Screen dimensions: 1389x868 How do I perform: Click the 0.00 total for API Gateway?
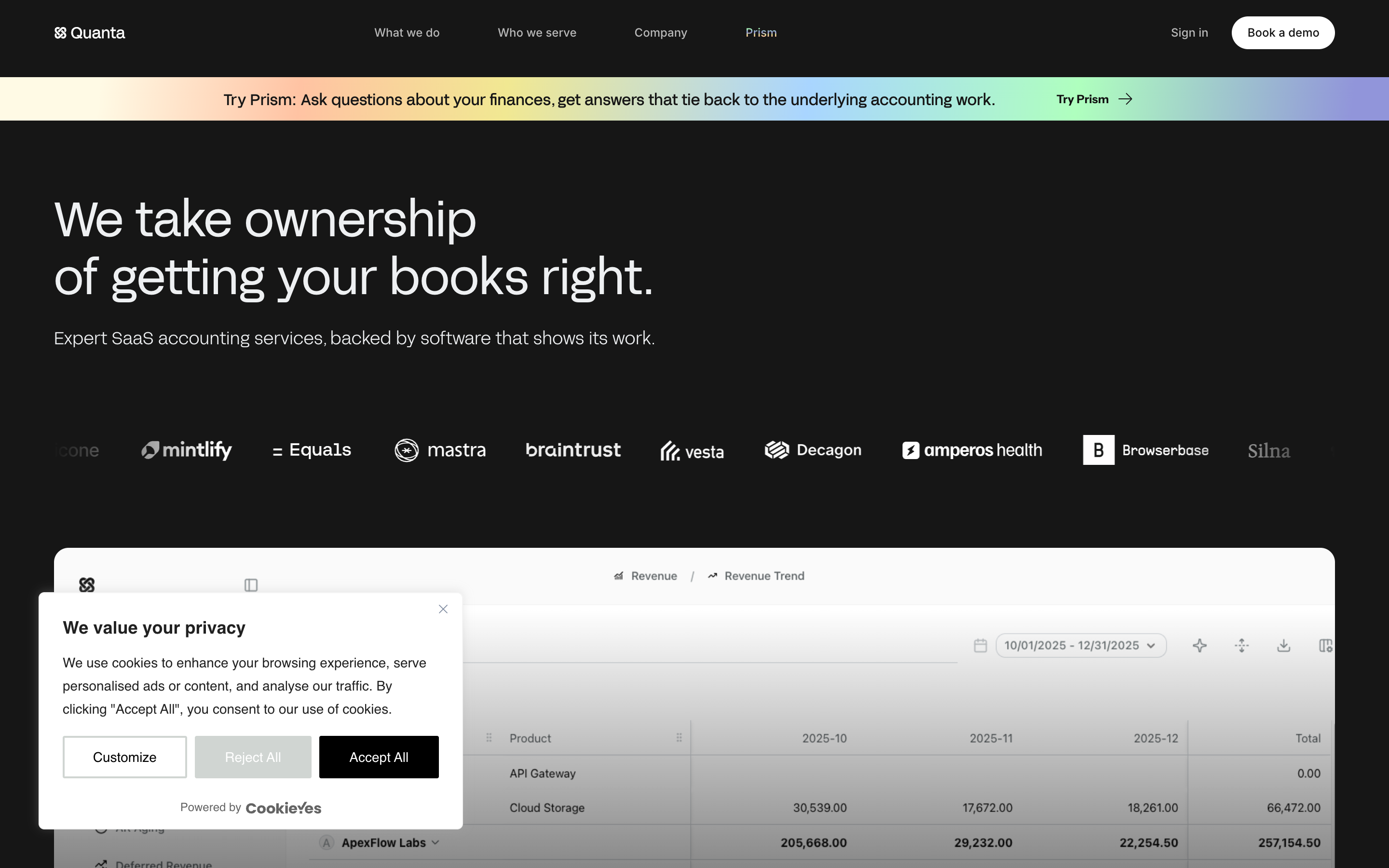point(1308,773)
